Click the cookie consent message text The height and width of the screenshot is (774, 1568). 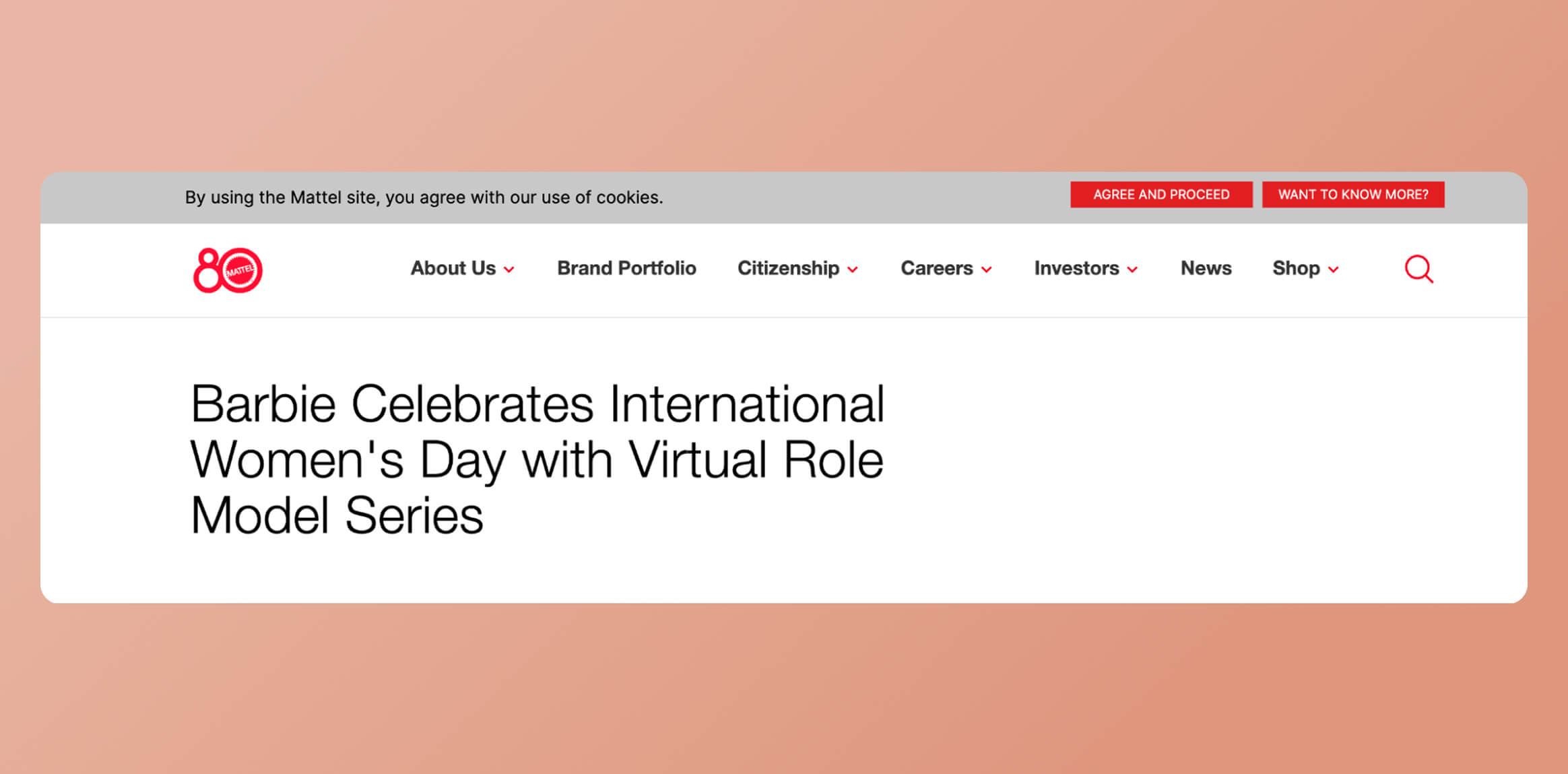424,197
